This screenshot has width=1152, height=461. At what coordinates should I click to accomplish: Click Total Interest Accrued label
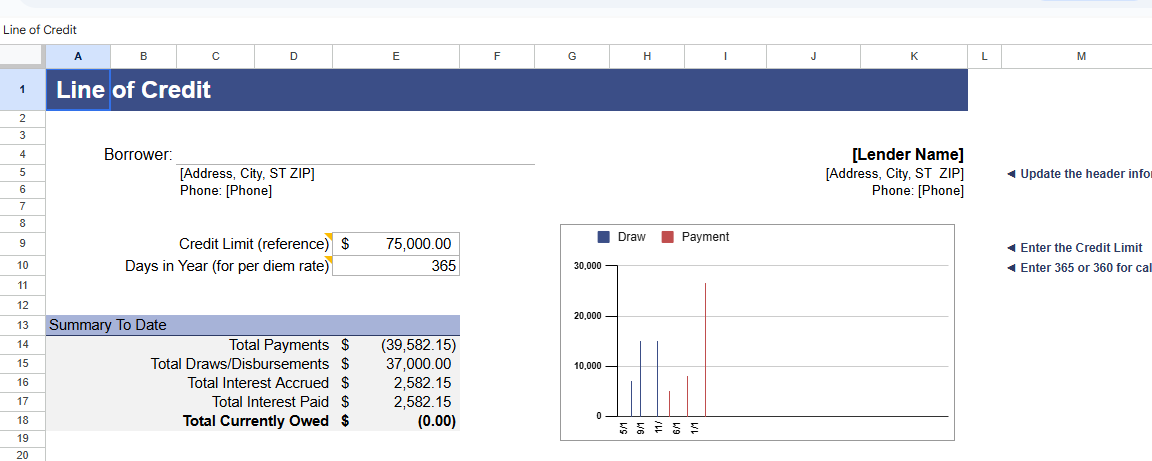click(258, 383)
